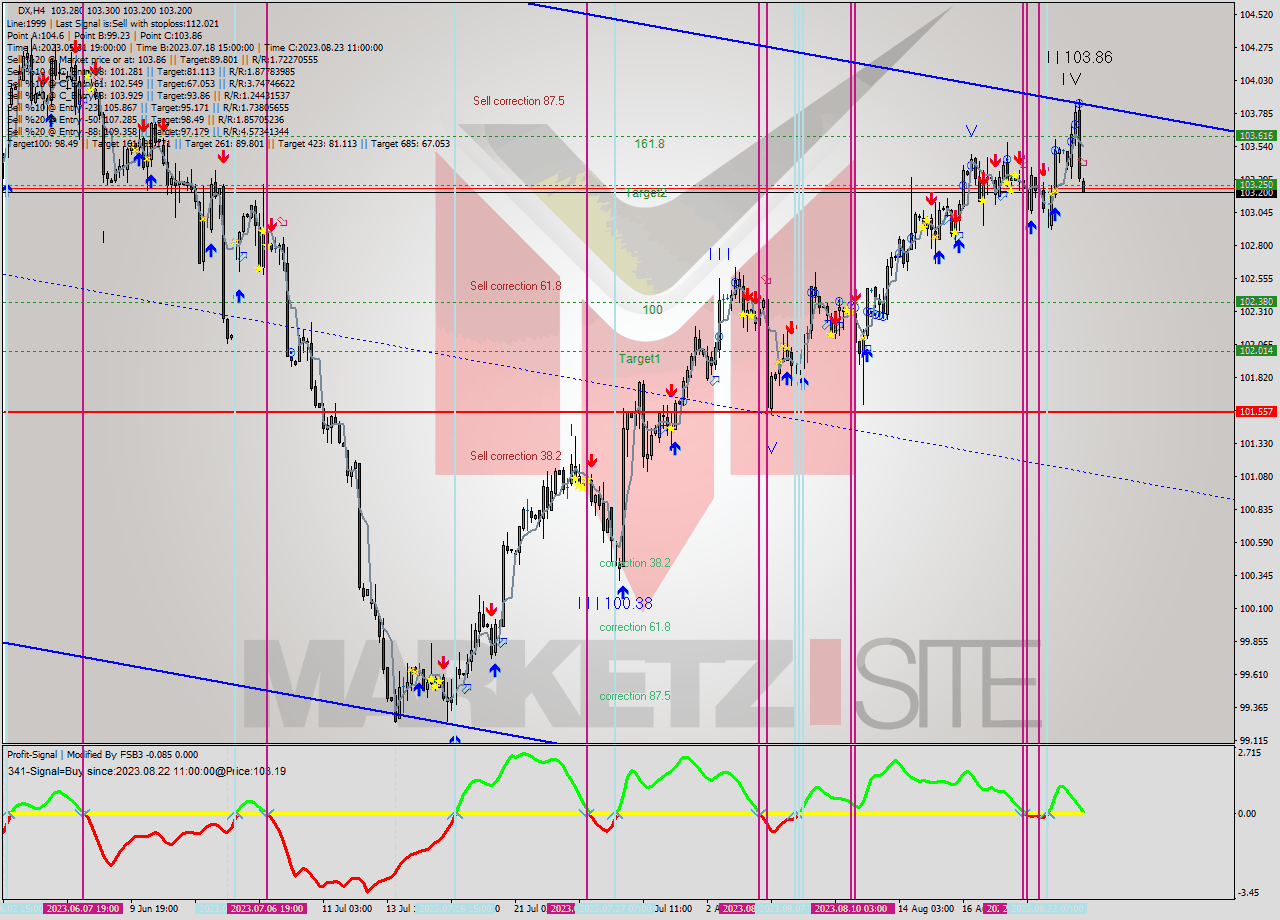Screen dimensions: 1280x920
Task: Click the 99.365 price axis value
Action: 1253,707
